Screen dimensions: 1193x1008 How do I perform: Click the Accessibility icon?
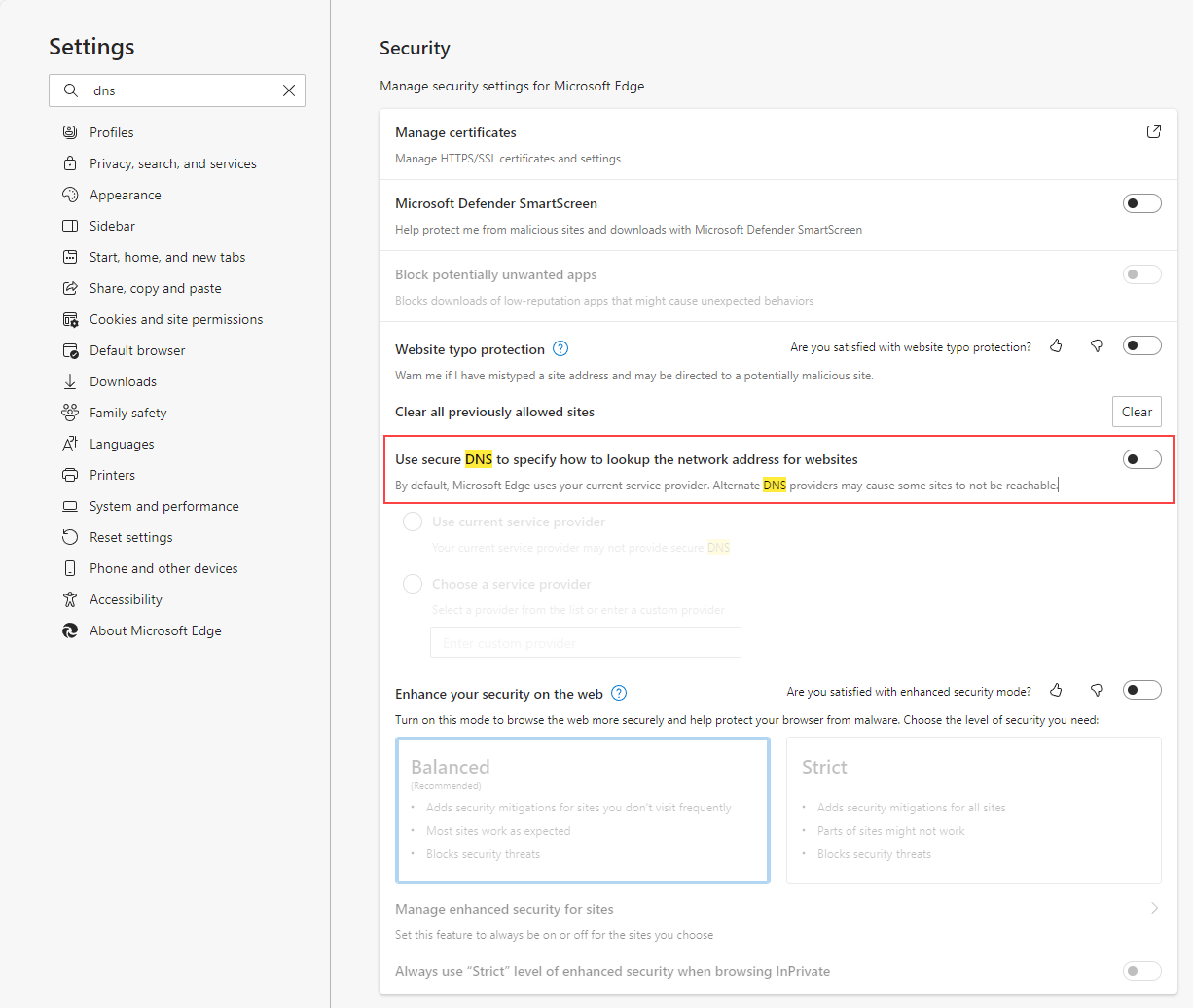point(70,599)
